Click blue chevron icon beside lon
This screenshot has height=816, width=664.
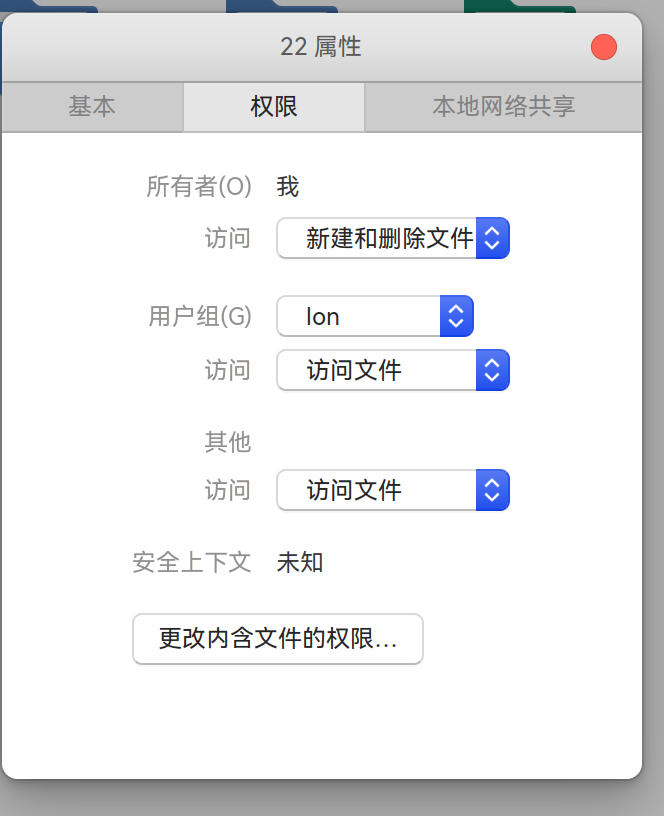[x=456, y=316]
